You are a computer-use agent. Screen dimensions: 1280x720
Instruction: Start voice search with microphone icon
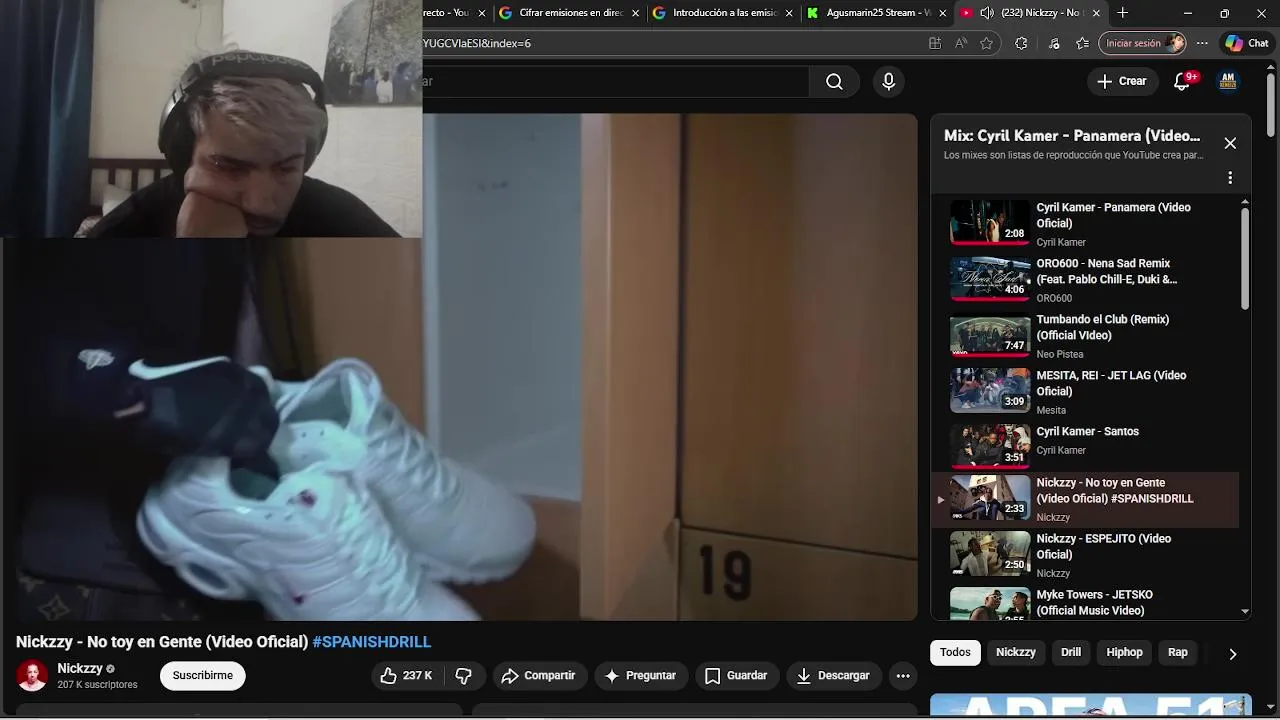pos(888,82)
